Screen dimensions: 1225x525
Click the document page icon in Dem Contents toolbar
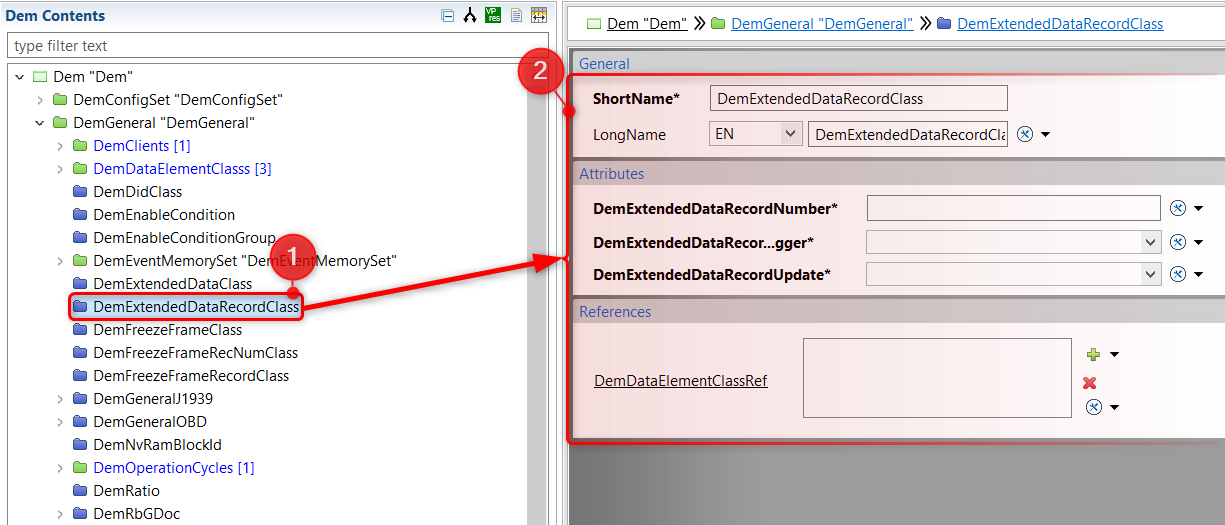pos(516,15)
